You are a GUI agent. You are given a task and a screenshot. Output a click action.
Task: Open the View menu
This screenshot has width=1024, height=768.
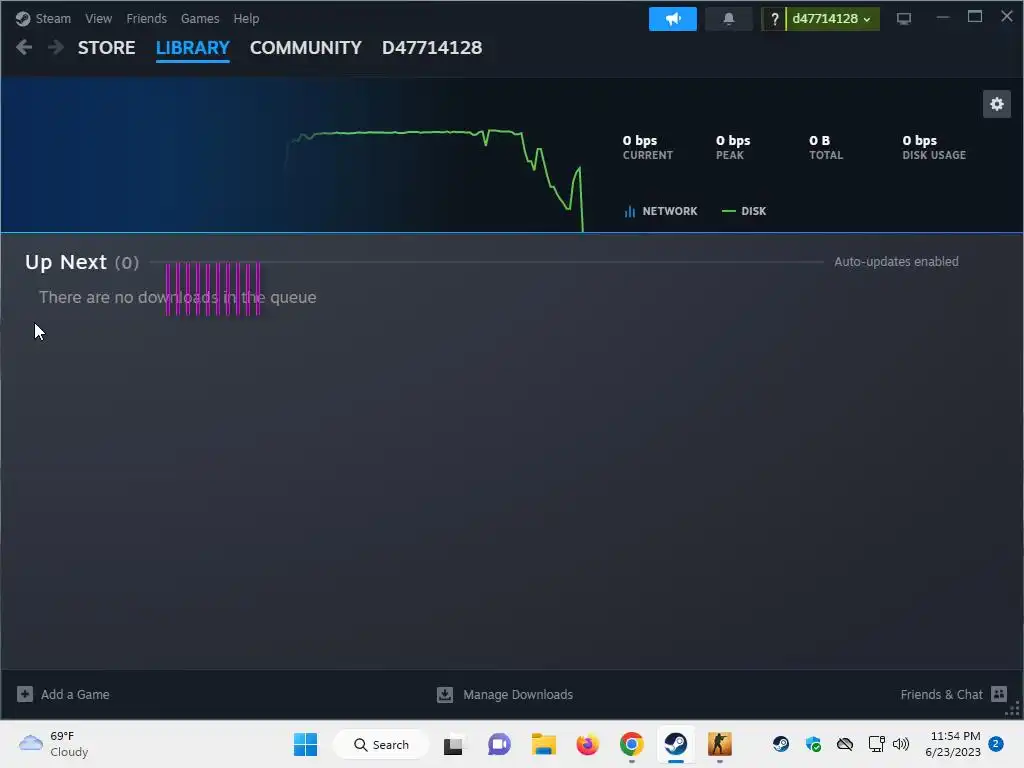99,18
